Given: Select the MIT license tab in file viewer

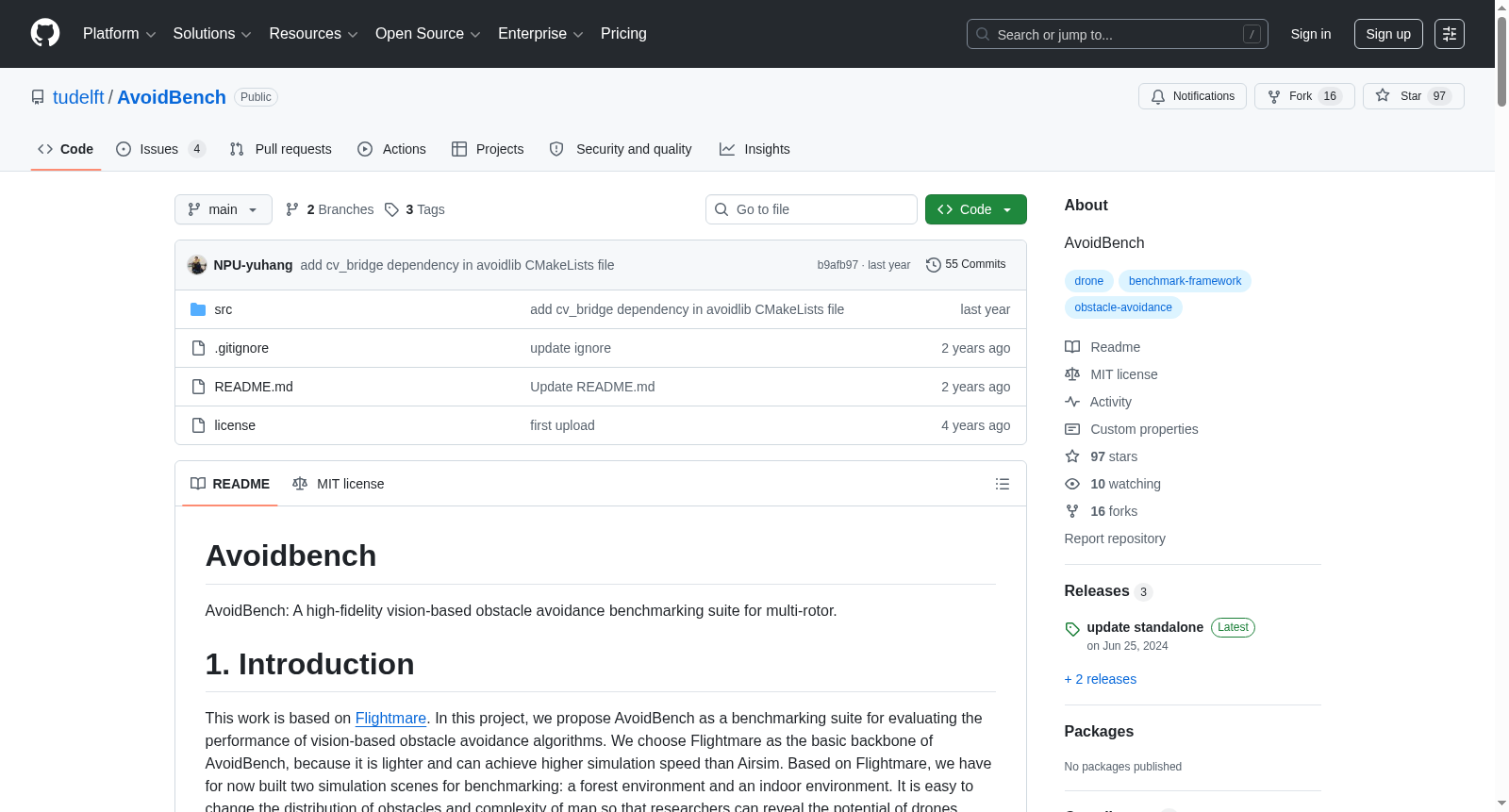Looking at the screenshot, I should pos(339,484).
